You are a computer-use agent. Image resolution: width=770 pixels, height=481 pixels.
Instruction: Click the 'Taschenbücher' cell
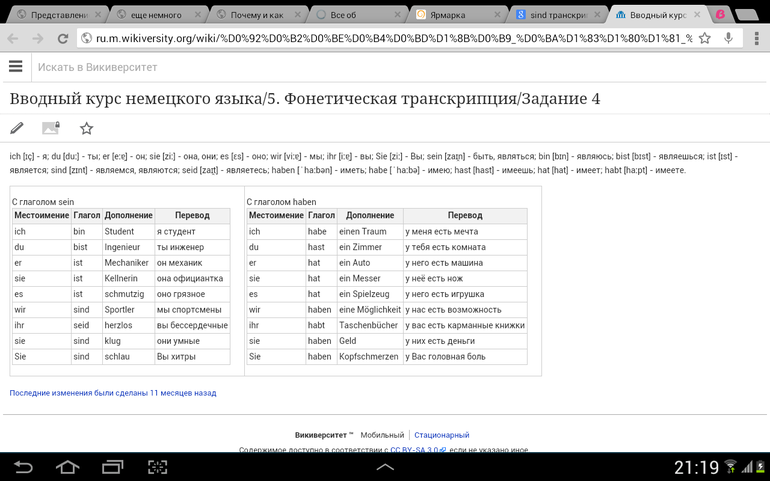coord(370,325)
